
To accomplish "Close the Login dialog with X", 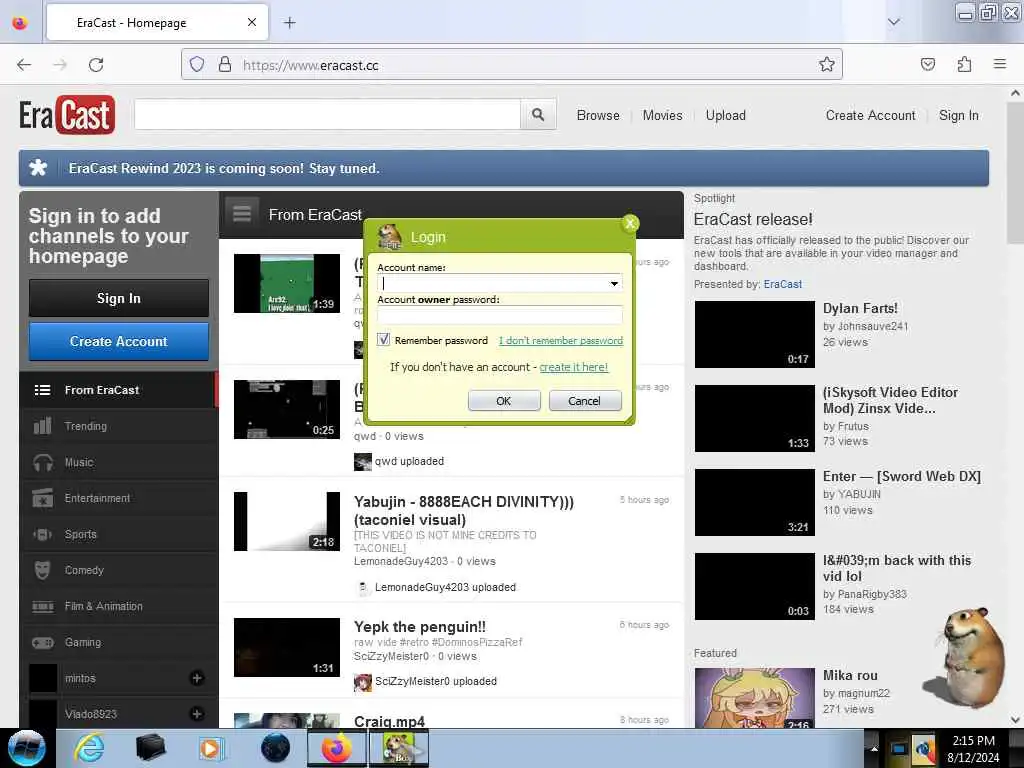I will point(630,223).
